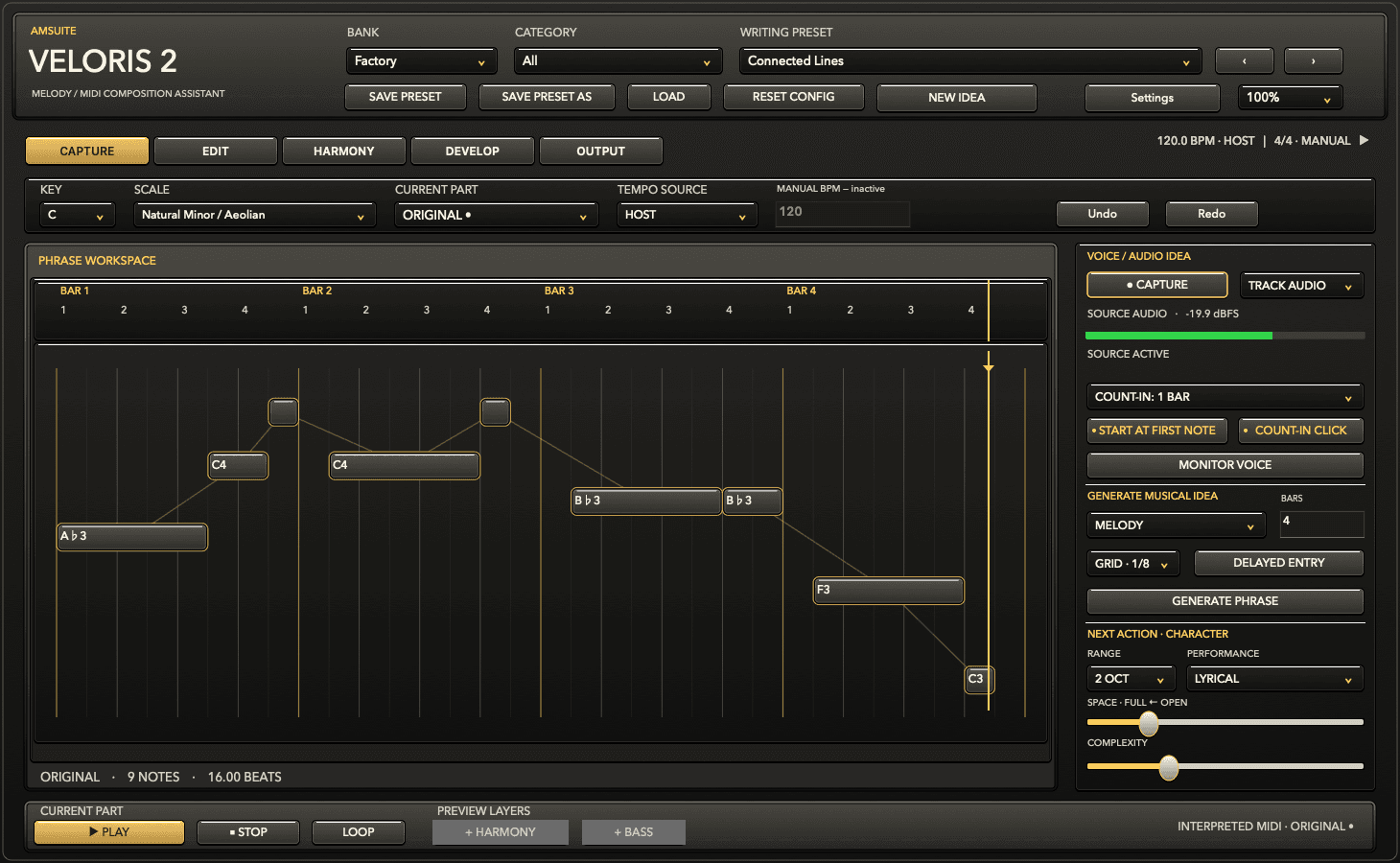The width and height of the screenshot is (1400, 863).
Task: Open the Key dropdown set to C
Action: 78,215
